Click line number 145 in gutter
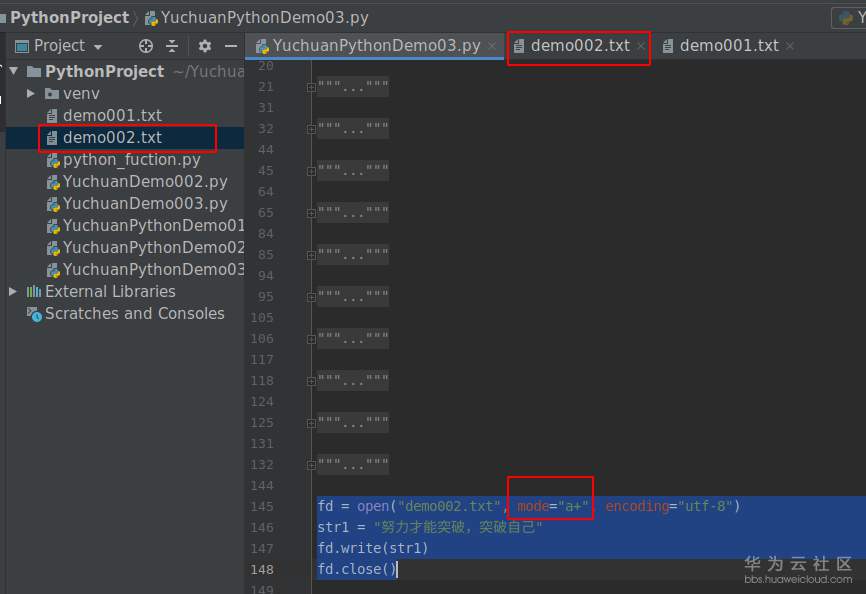The image size is (866, 594). point(262,506)
